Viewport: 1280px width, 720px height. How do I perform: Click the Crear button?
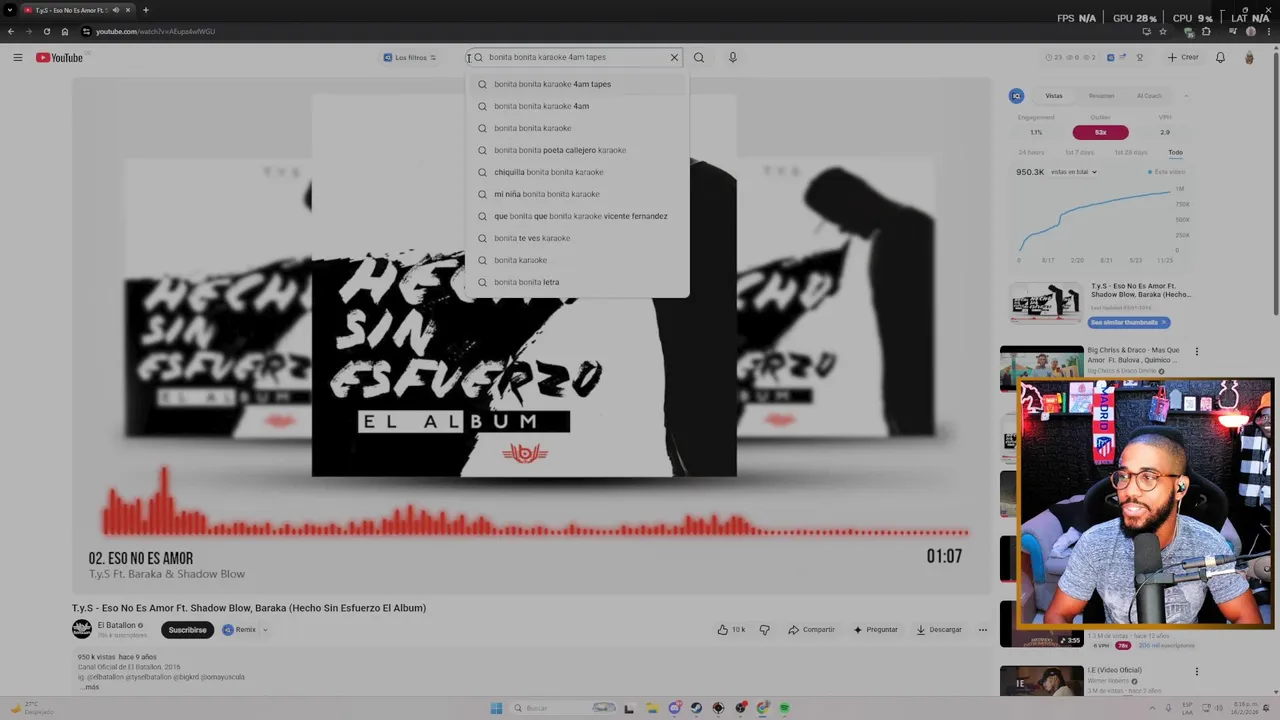click(1183, 57)
